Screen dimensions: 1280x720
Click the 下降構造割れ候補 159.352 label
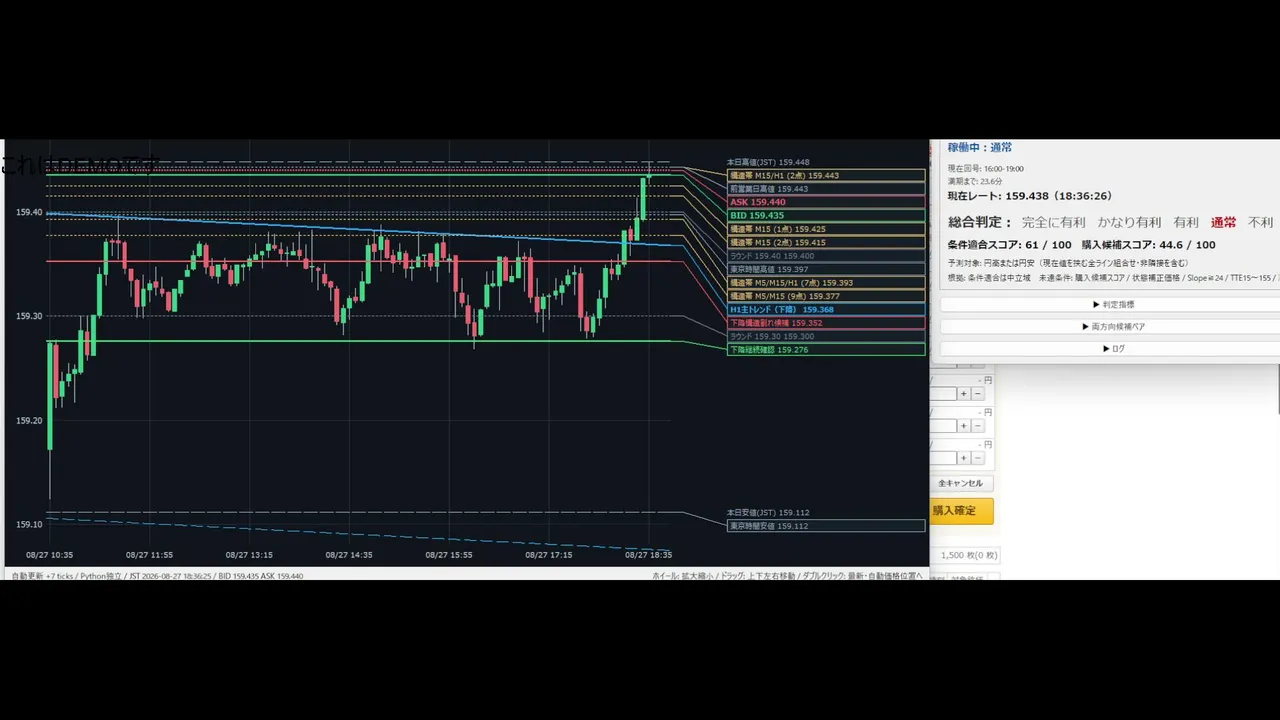pos(826,323)
